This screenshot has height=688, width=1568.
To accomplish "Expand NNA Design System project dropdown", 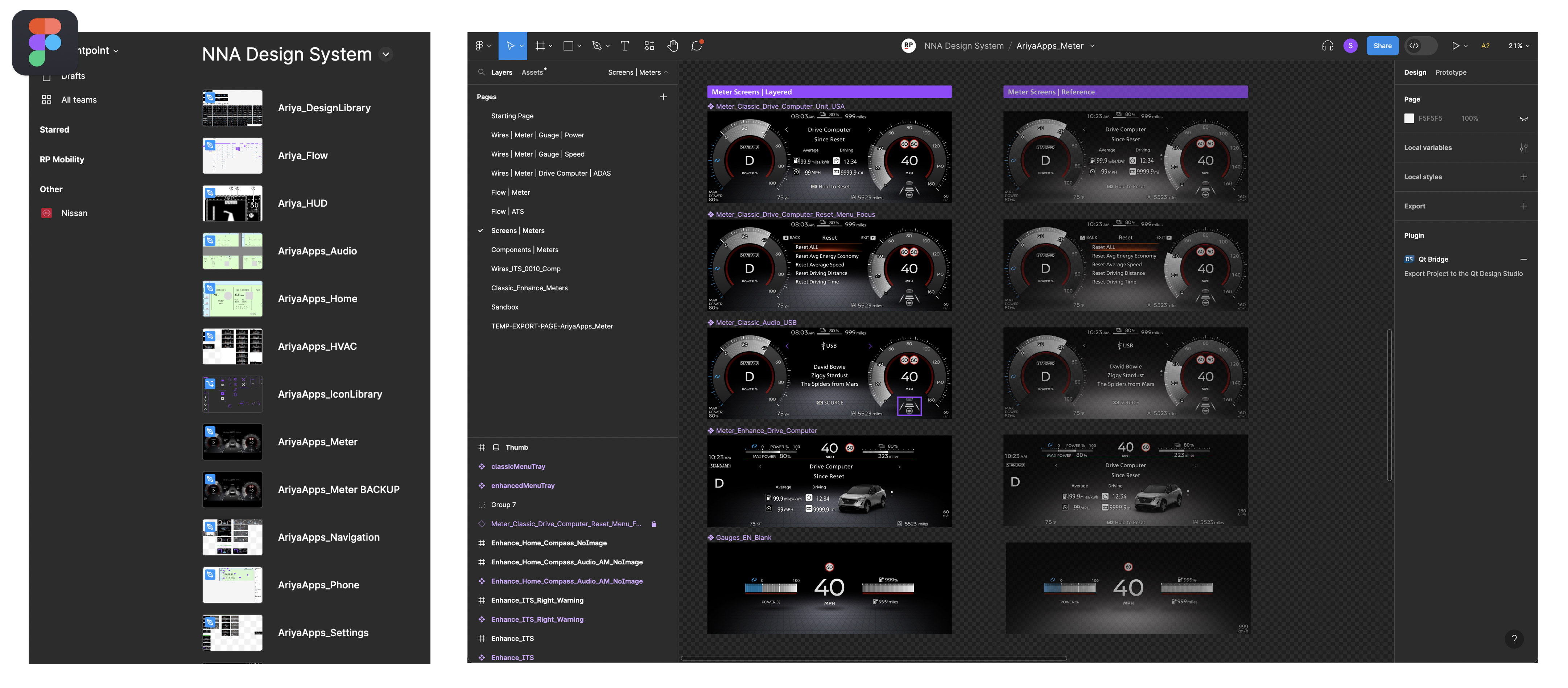I will pyautogui.click(x=386, y=54).
